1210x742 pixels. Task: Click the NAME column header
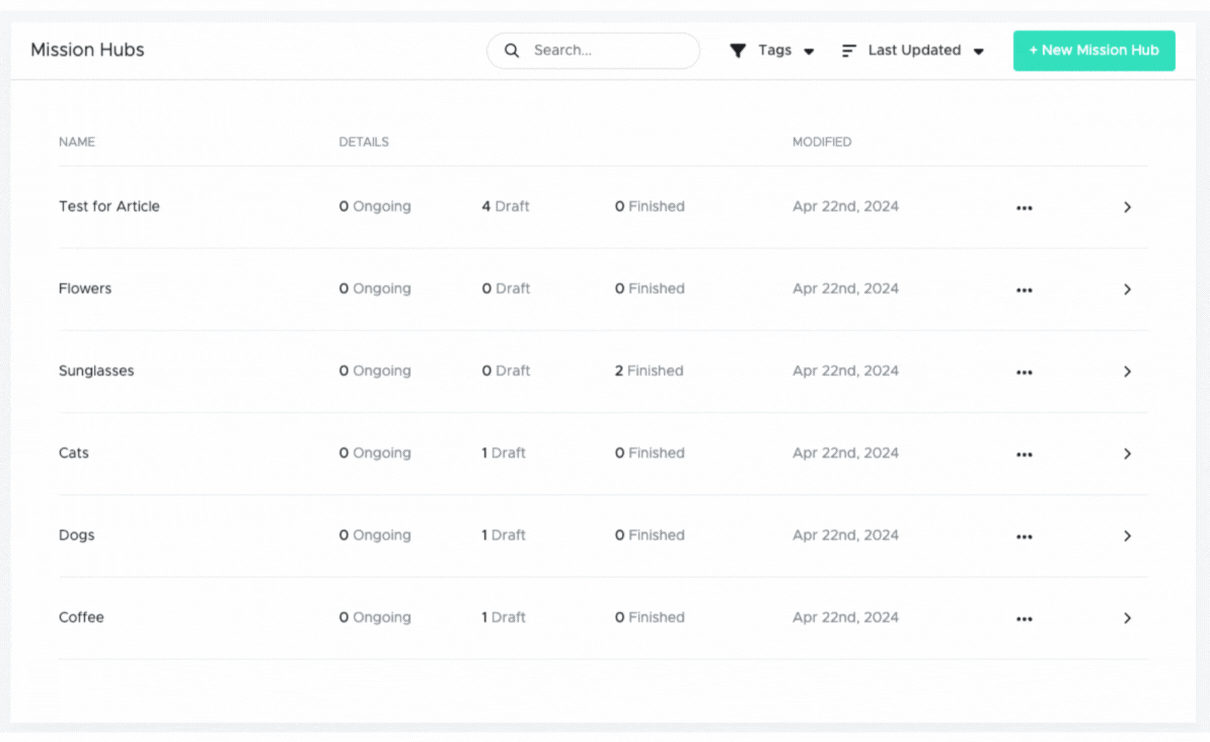[x=77, y=142]
